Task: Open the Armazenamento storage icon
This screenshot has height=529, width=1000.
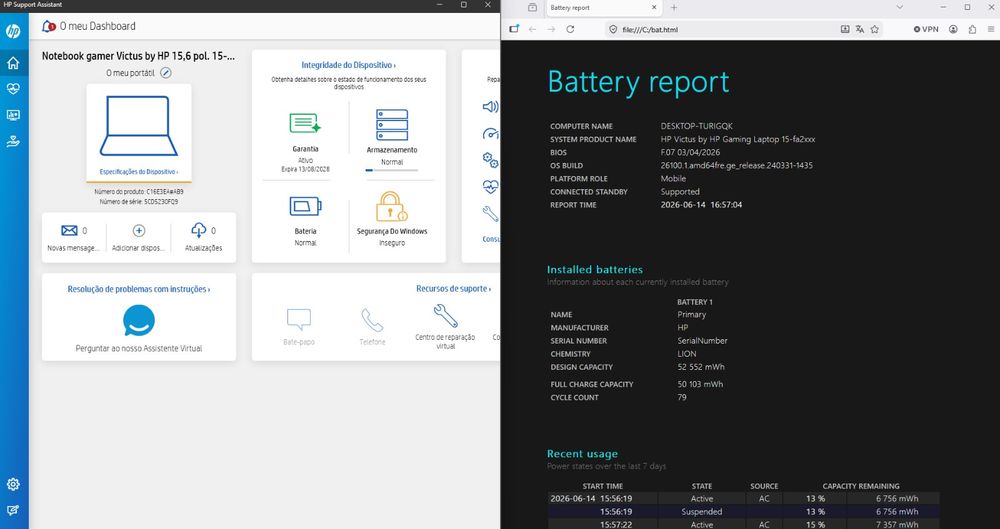Action: pyautogui.click(x=392, y=124)
